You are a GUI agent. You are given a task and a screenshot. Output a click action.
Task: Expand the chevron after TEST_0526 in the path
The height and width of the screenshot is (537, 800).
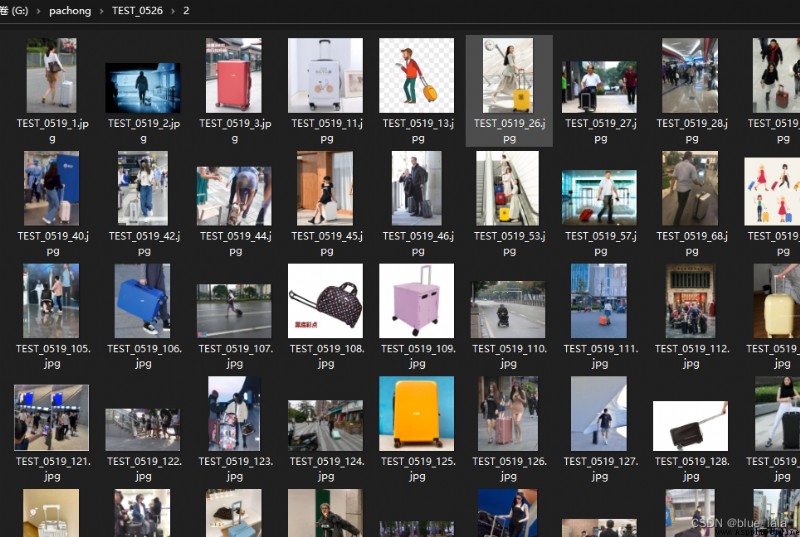(173, 11)
